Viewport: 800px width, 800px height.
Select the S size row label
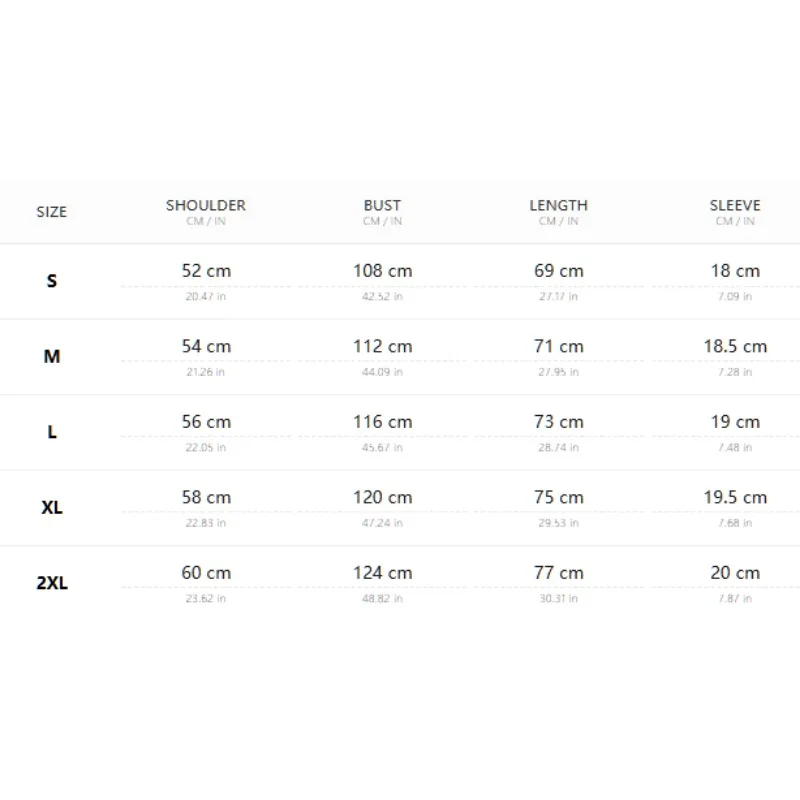[52, 281]
